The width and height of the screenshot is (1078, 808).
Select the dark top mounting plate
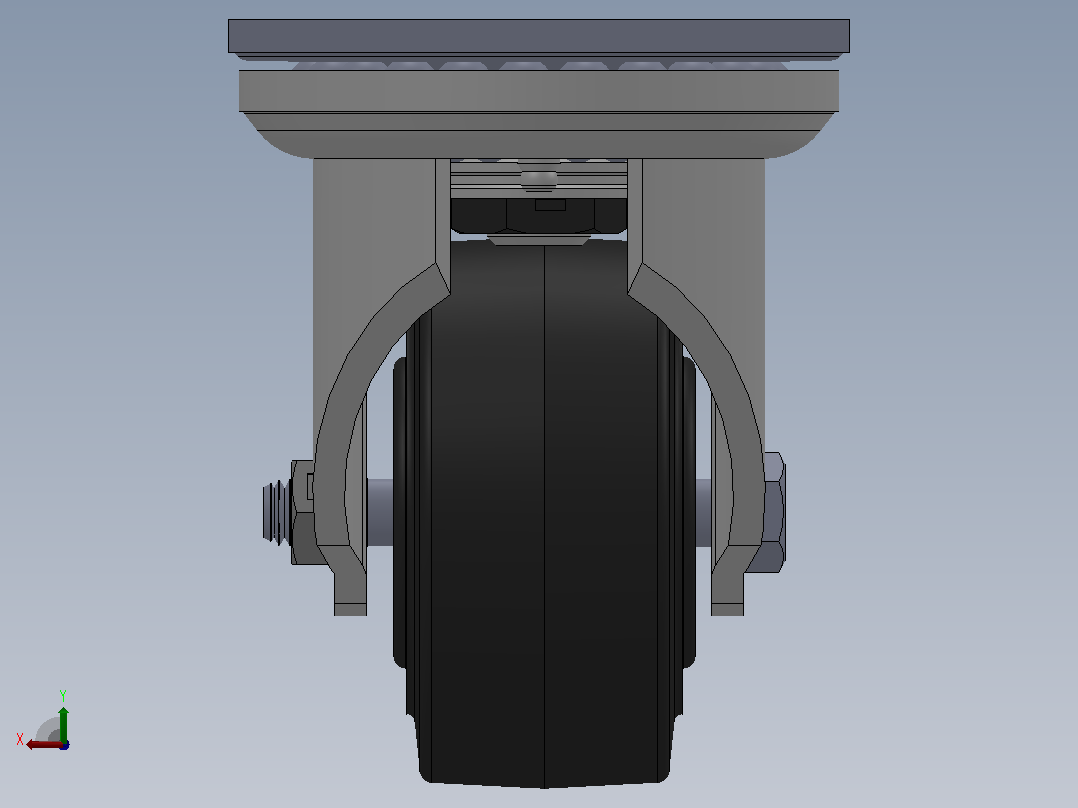[539, 36]
